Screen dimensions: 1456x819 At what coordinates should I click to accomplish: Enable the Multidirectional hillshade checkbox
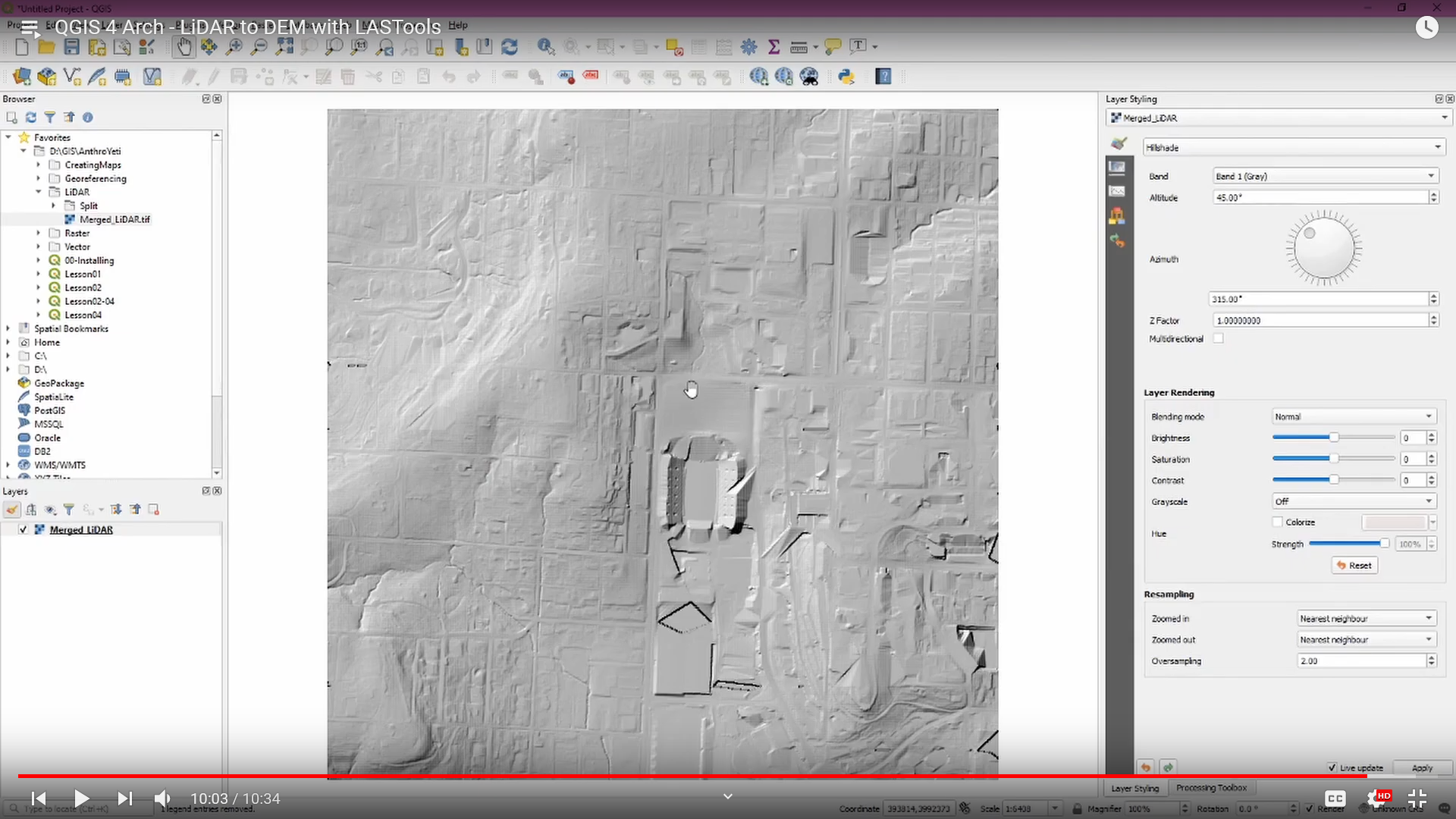[x=1219, y=338]
